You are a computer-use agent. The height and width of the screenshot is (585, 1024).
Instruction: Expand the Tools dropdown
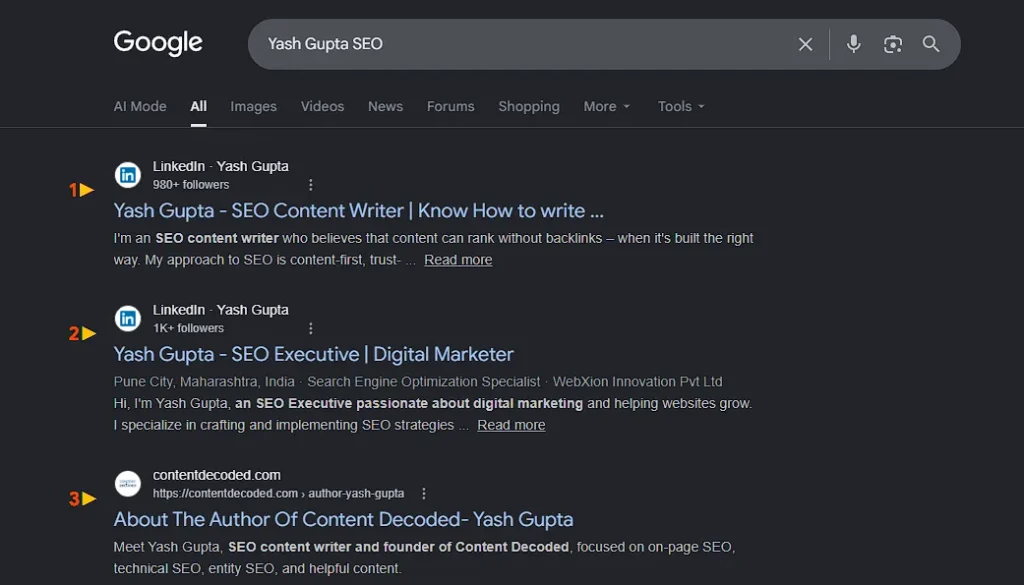681,106
